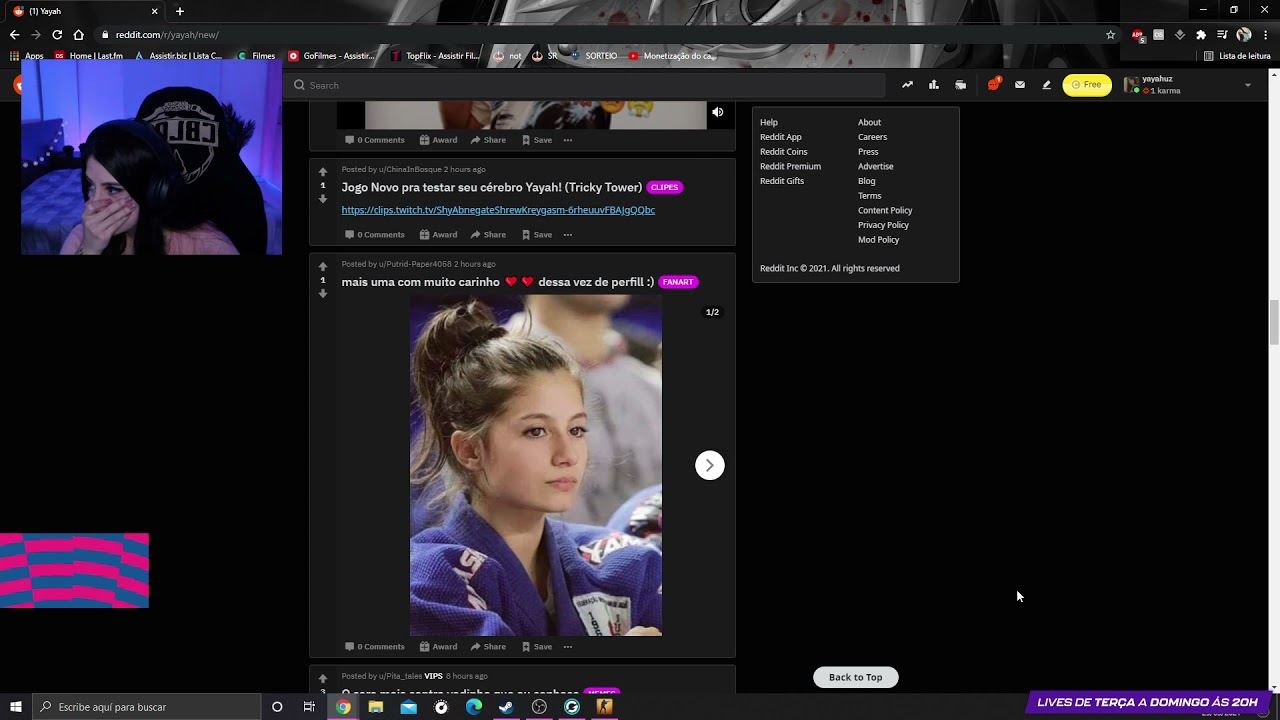Screen dimensions: 1280x720
Task: Open the Reddit Gifts footer link
Action: pyautogui.click(x=782, y=181)
